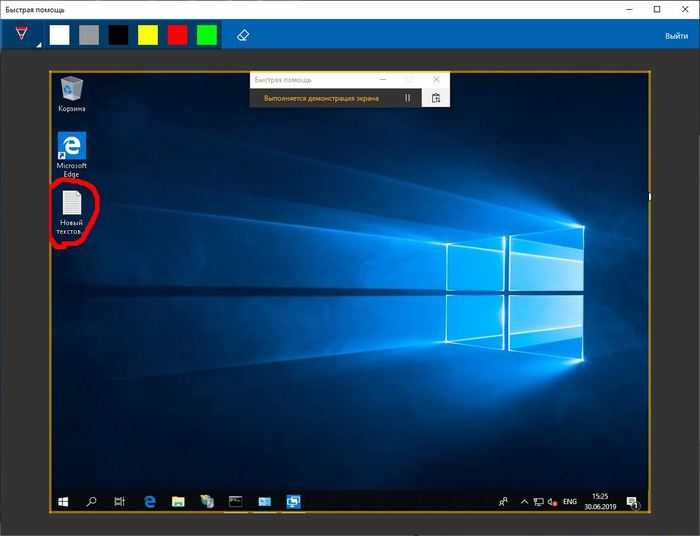This screenshot has height=536, width=700.
Task: Open the clock showing 15:25
Action: pos(600,502)
